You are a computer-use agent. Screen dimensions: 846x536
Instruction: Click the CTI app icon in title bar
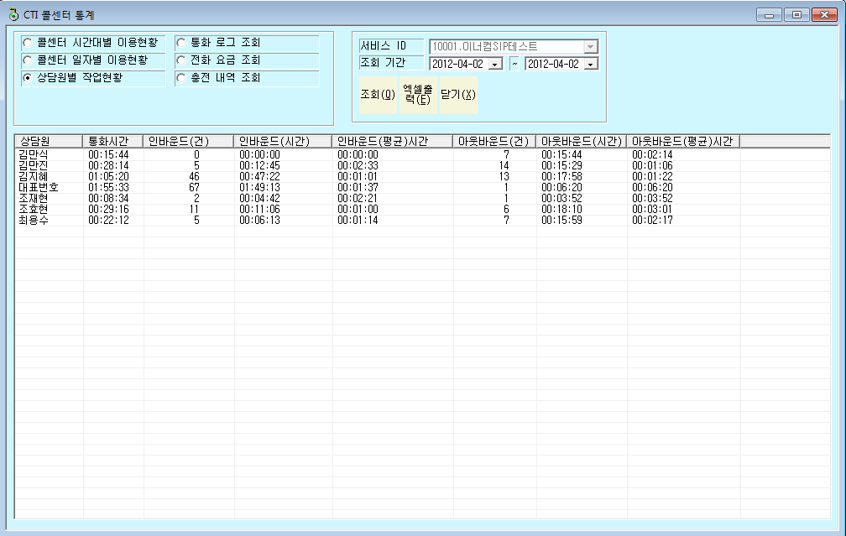click(13, 15)
